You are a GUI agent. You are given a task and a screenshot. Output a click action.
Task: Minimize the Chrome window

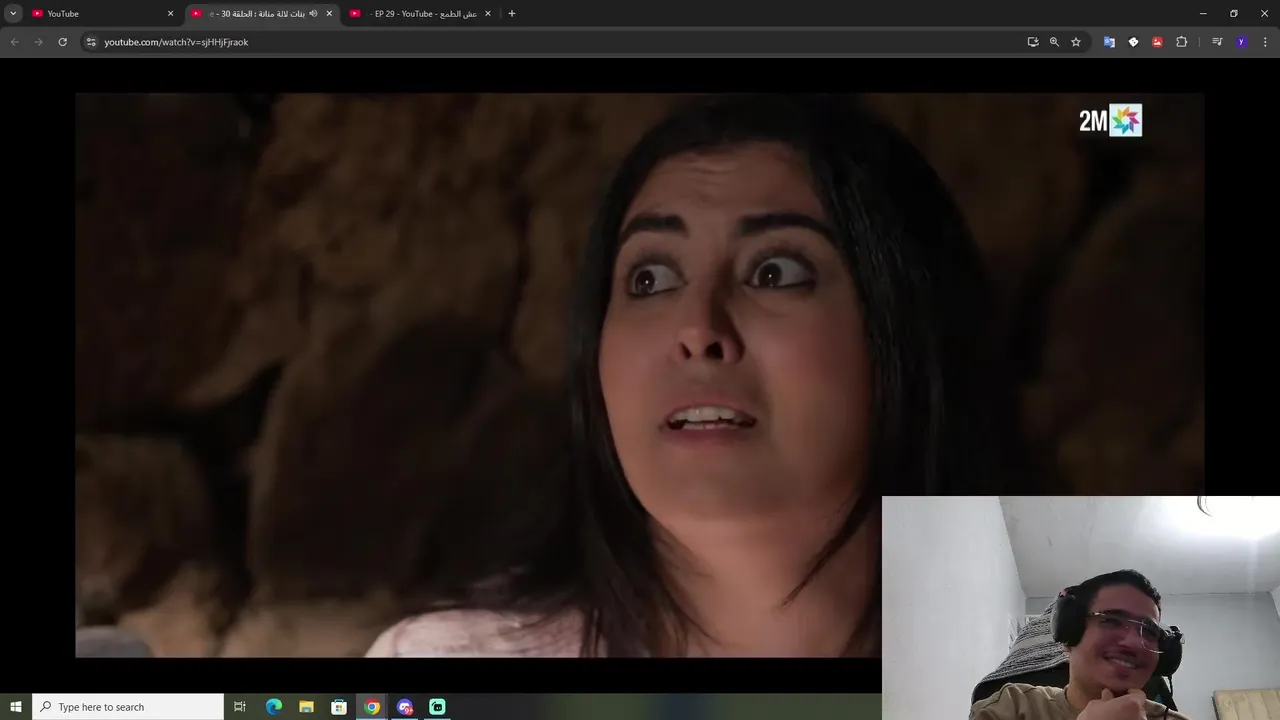[x=1203, y=13]
